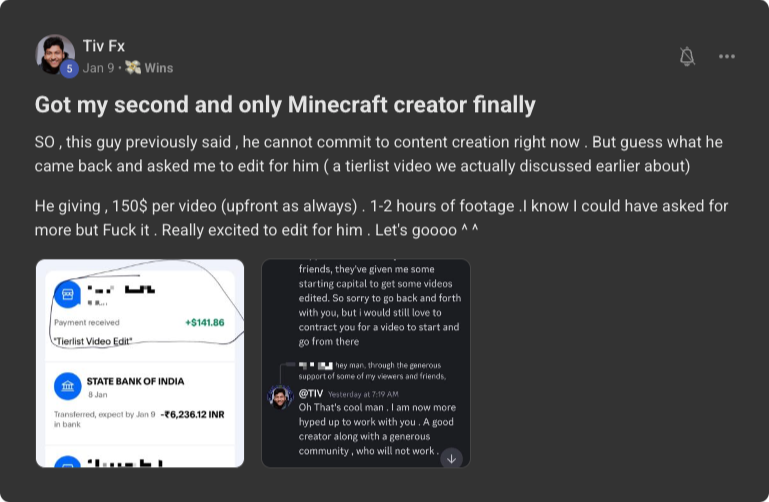The image size is (769, 502).
Task: Click the post title about Minecraft creator
Action: coord(285,104)
